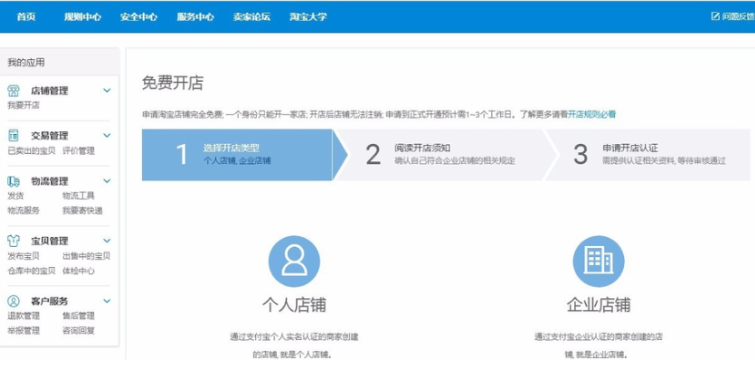This screenshot has height=365, width=755.
Task: Click the 发货 sidebar link
Action: pos(15,196)
